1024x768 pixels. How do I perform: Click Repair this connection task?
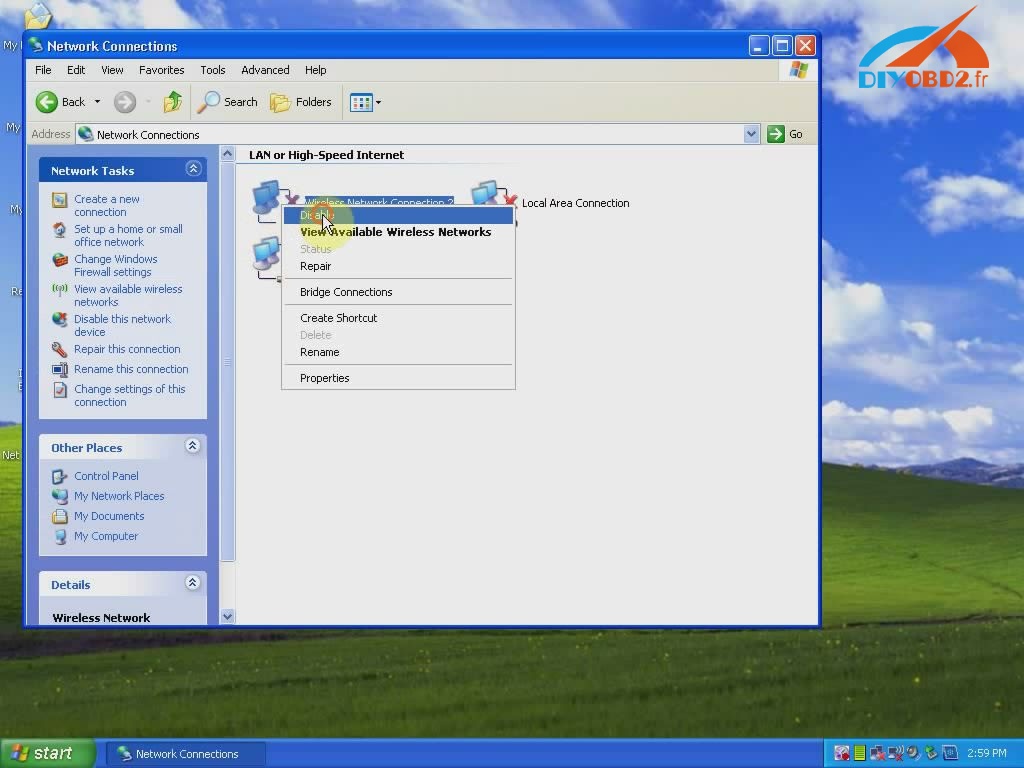127,349
